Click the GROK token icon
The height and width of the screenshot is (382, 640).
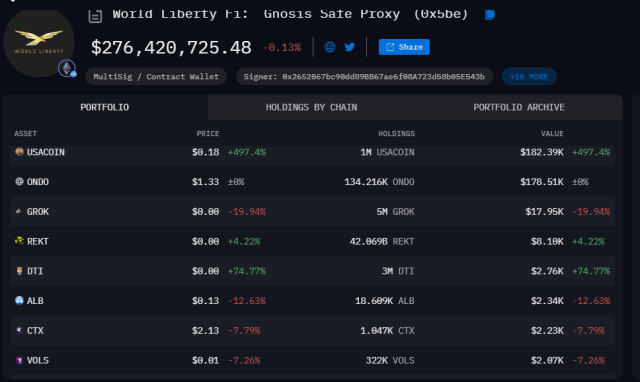click(19, 211)
